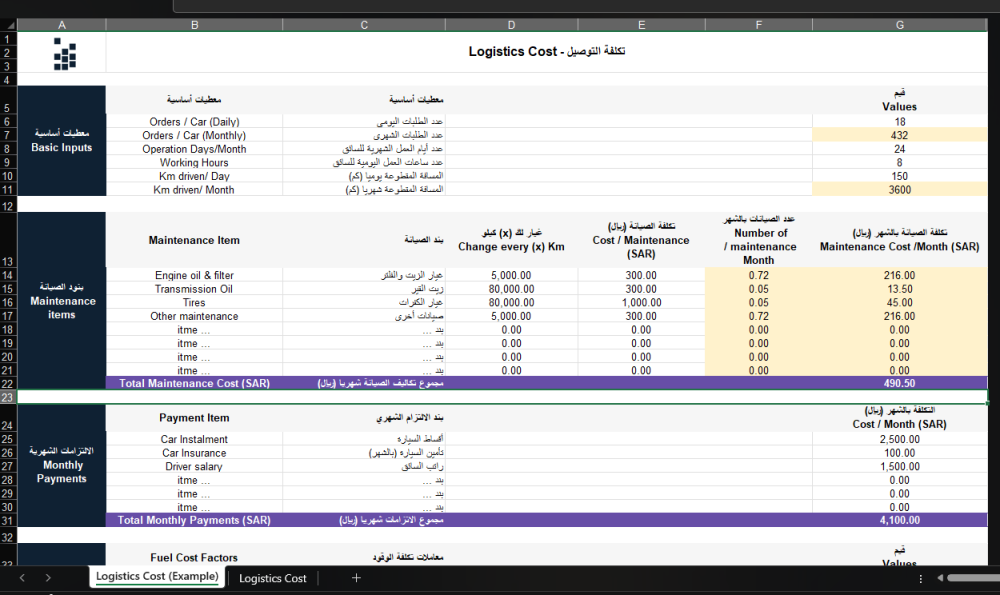Open the Logistics Cost (Example) sheet tab
The height and width of the screenshot is (595, 1000).
(156, 577)
